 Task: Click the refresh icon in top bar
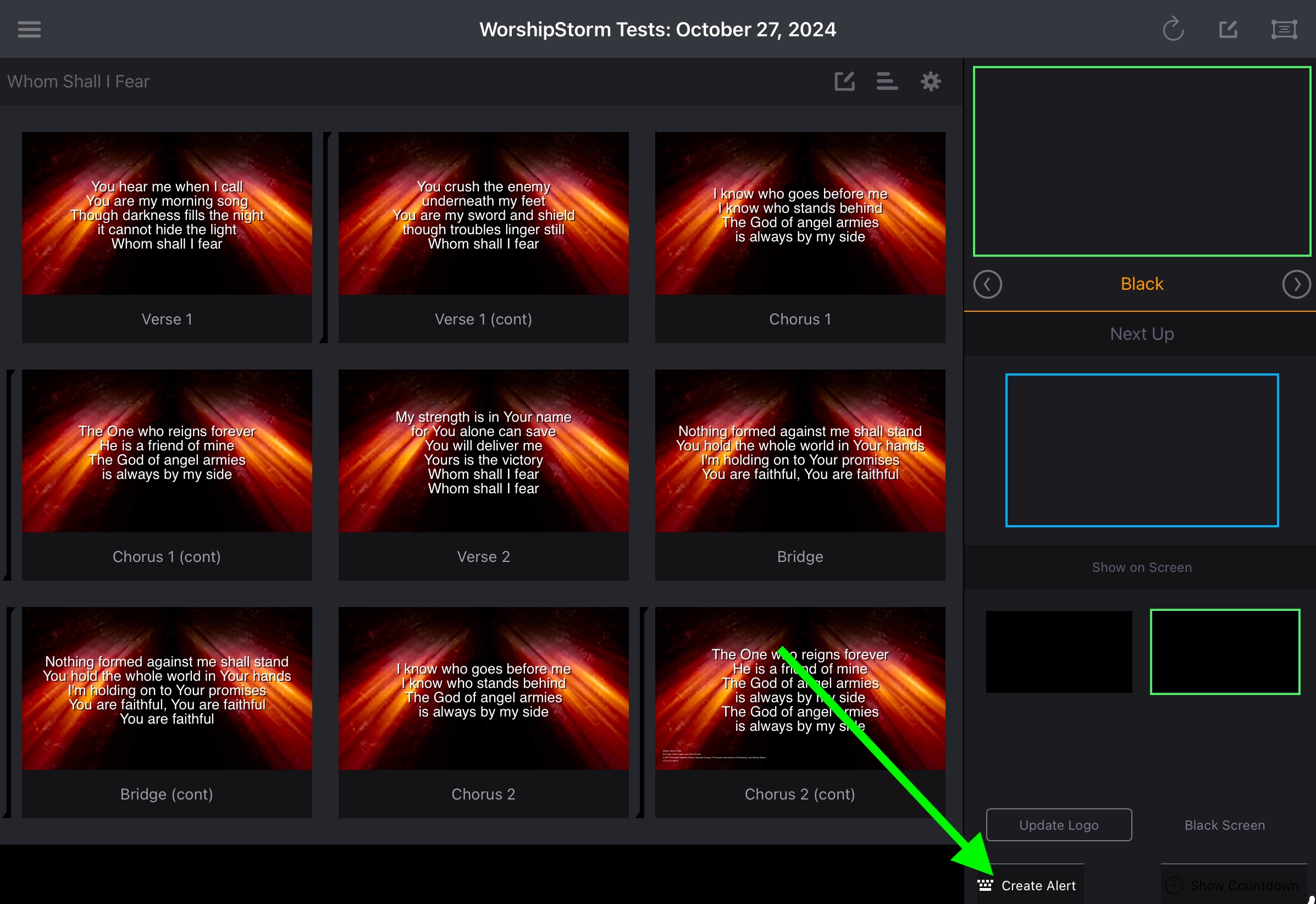coord(1173,29)
